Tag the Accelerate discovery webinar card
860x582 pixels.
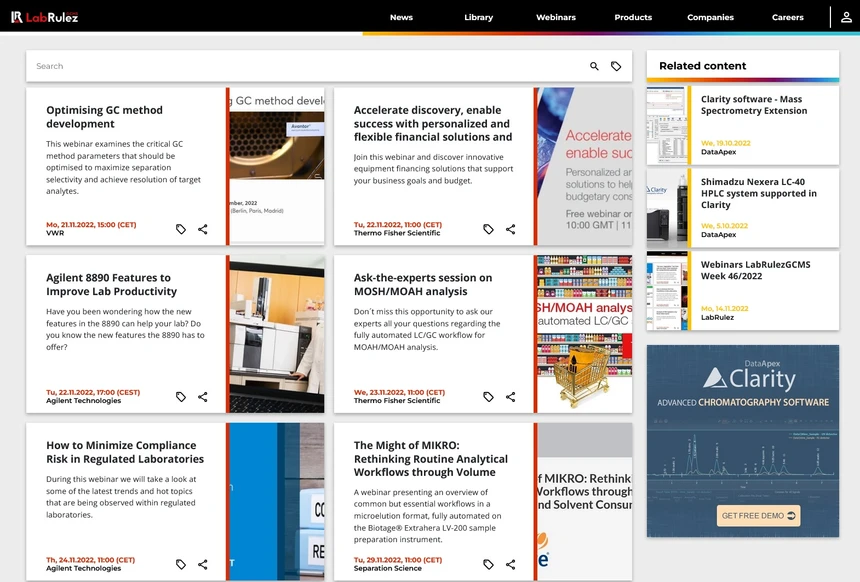pos(488,229)
